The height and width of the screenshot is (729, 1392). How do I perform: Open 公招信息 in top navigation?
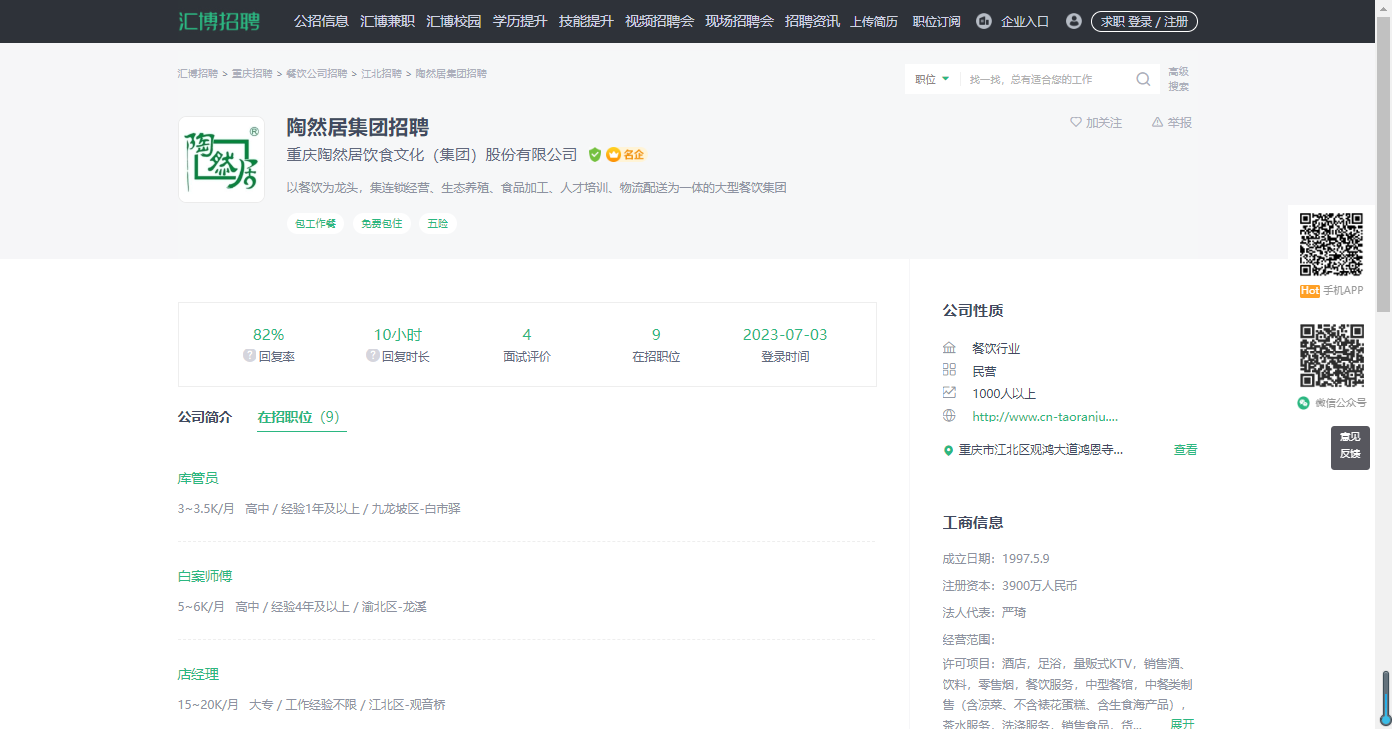pos(321,21)
